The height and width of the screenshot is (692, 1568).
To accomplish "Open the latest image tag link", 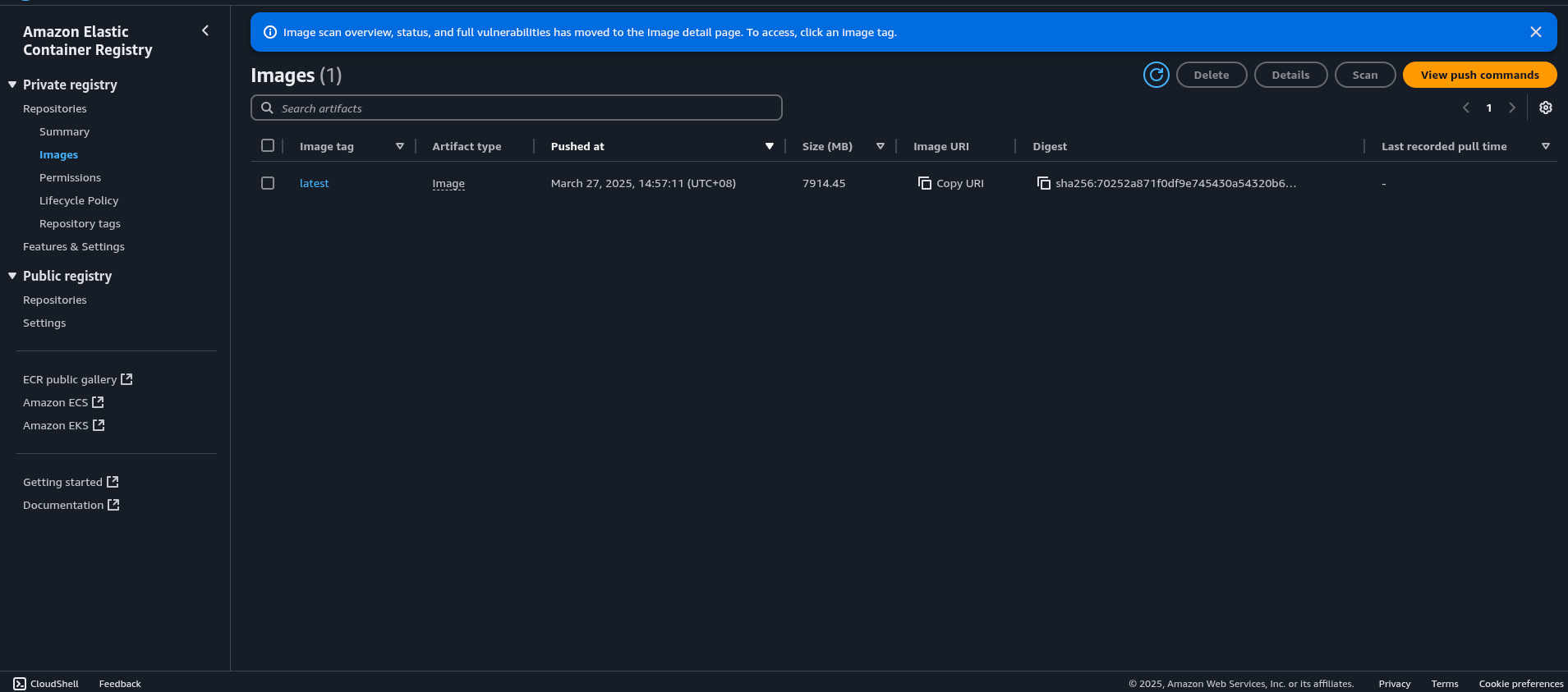I will pos(314,183).
